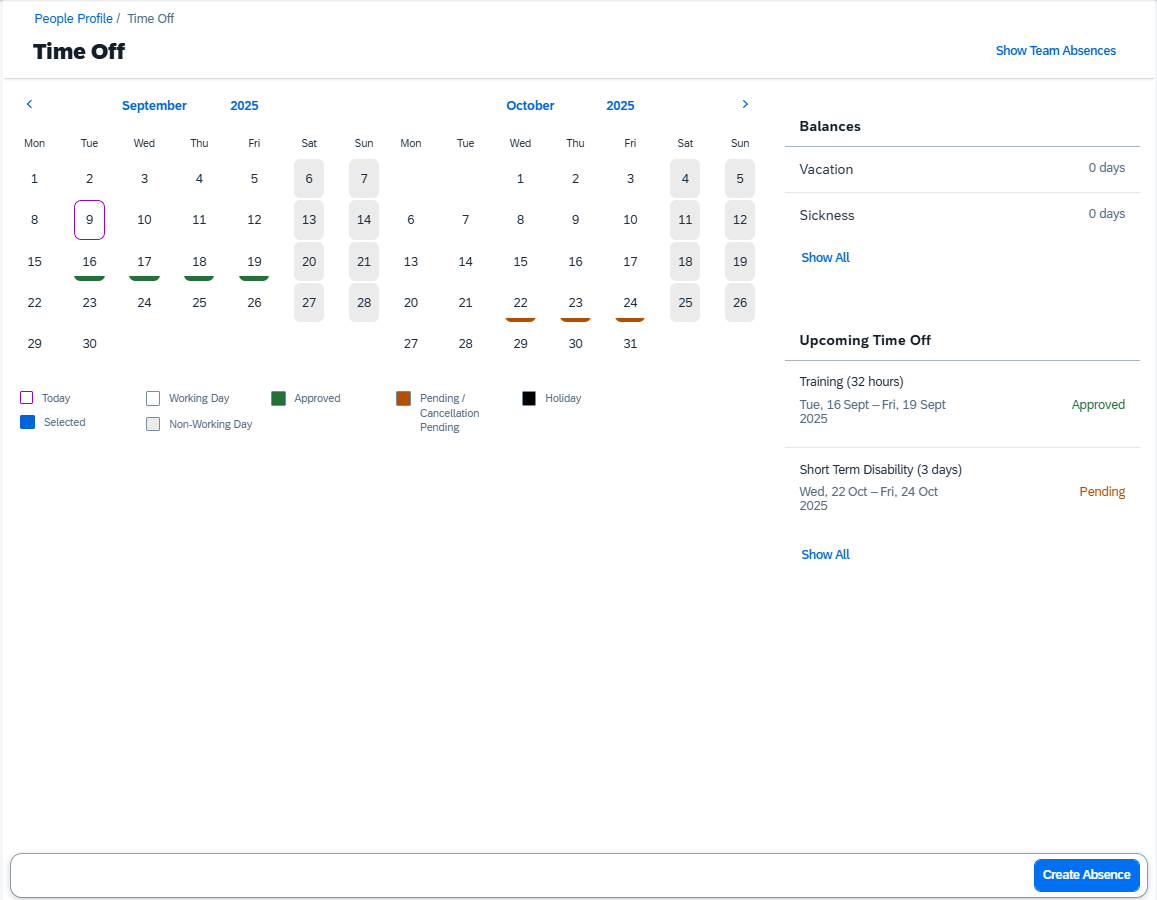Open the approved Training time off entry

(x=962, y=400)
